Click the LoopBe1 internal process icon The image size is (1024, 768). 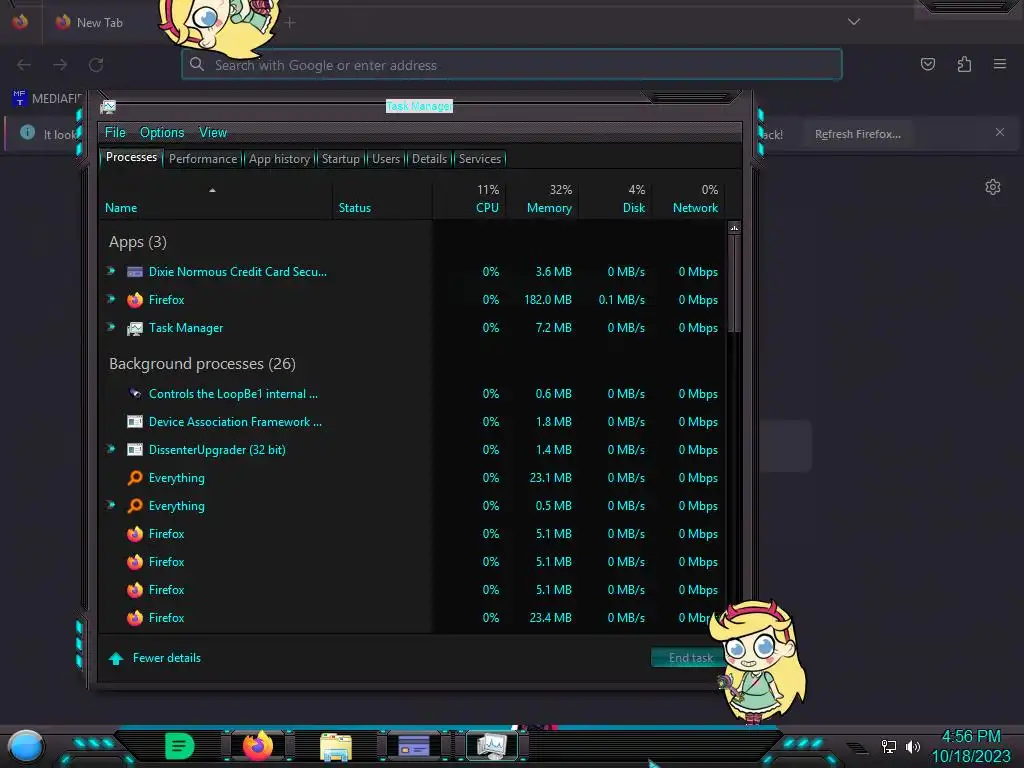click(x=135, y=393)
